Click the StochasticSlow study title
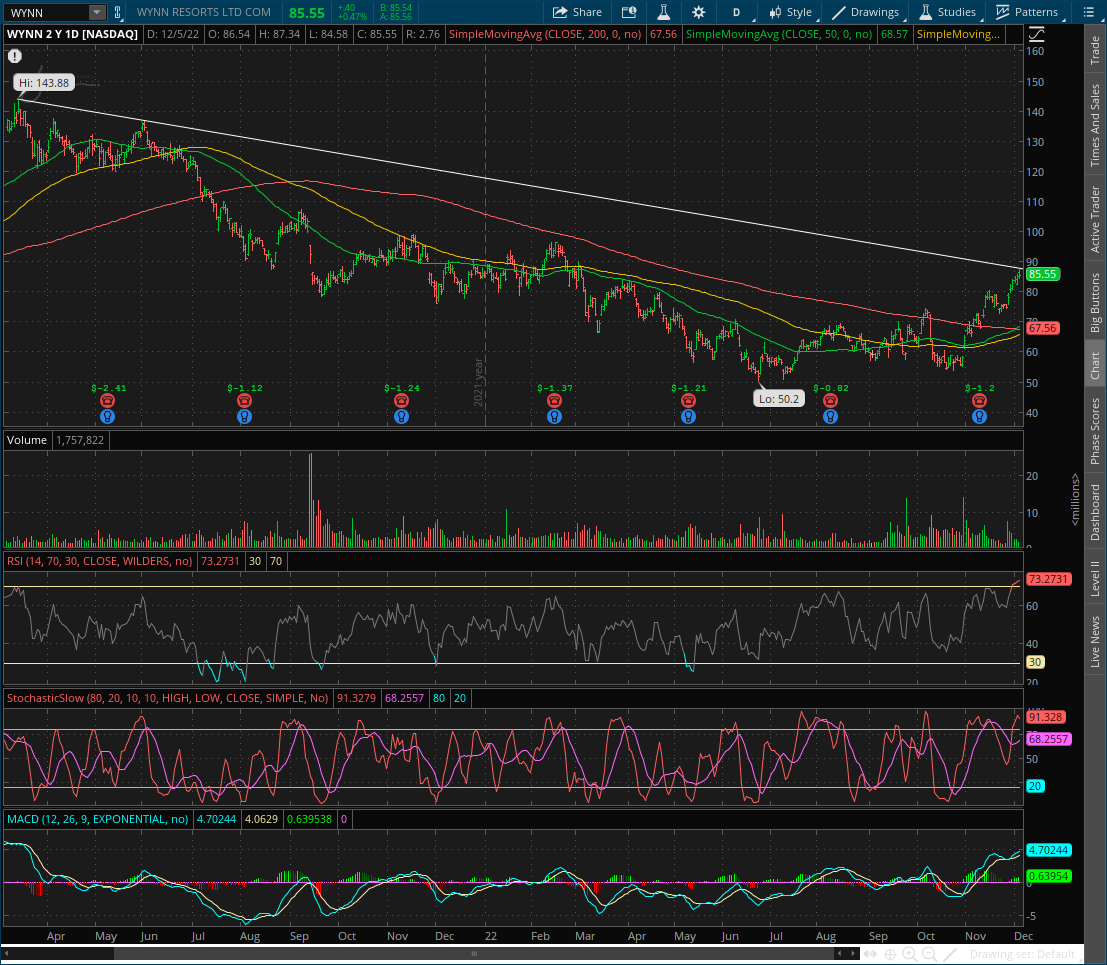This screenshot has height=965, width=1107. [167, 698]
